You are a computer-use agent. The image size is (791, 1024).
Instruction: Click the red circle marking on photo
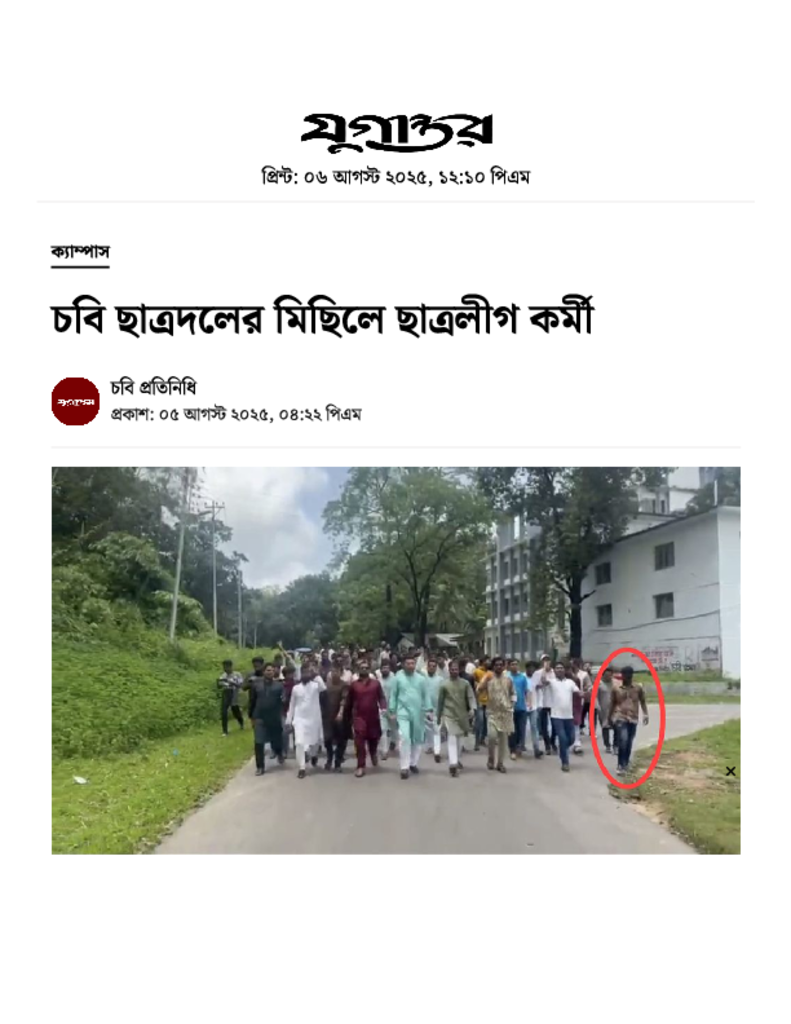628,718
